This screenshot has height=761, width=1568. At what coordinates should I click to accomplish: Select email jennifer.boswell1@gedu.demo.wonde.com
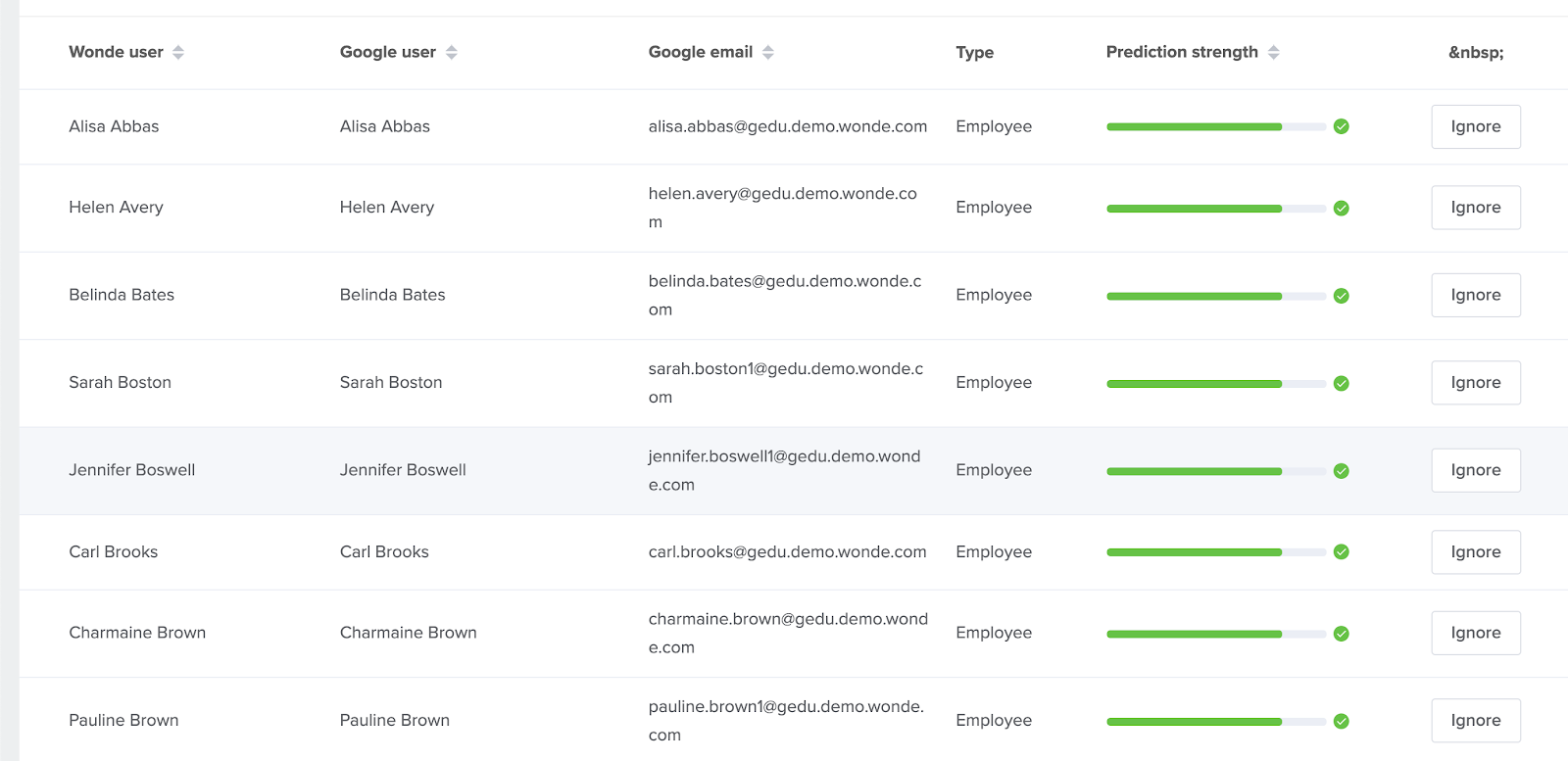pos(784,470)
